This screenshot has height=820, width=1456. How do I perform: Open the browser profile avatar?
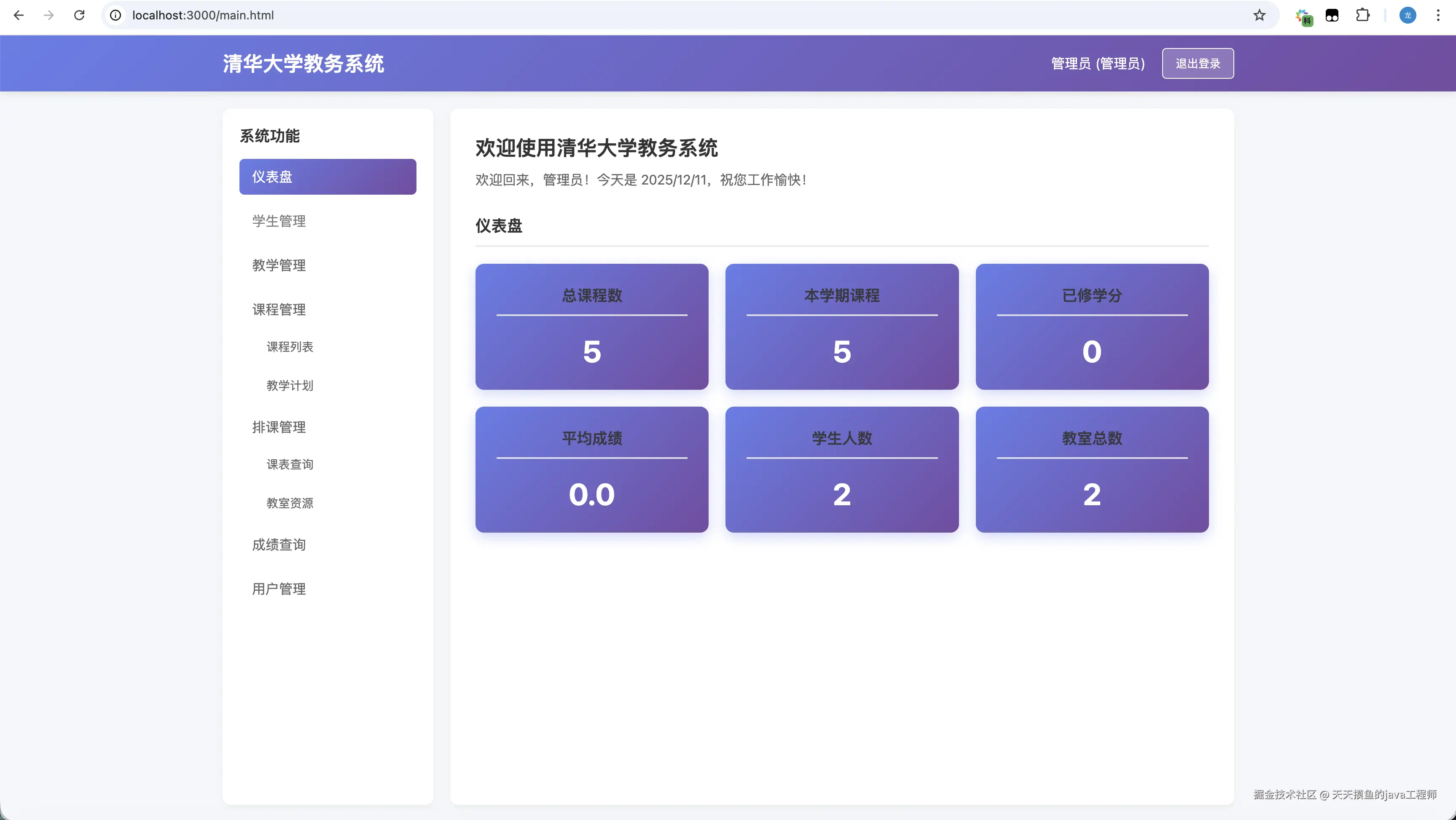(1408, 15)
